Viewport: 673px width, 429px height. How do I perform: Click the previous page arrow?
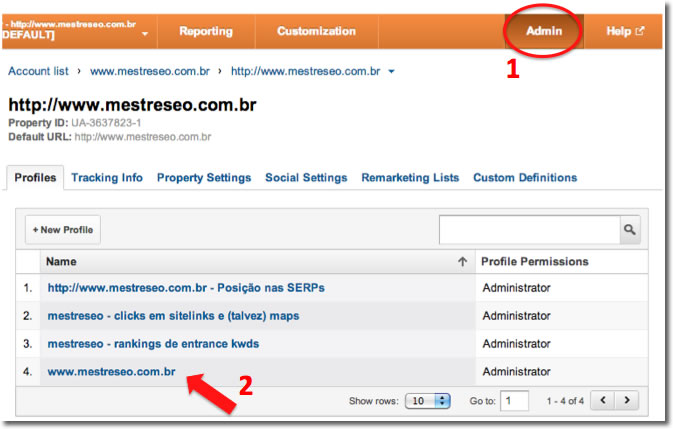[602, 400]
